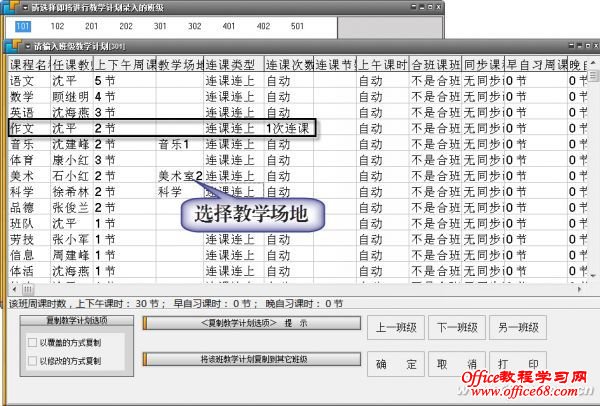The height and width of the screenshot is (406, 600).
Task: Choose class 302 from the class list
Action: (194, 26)
